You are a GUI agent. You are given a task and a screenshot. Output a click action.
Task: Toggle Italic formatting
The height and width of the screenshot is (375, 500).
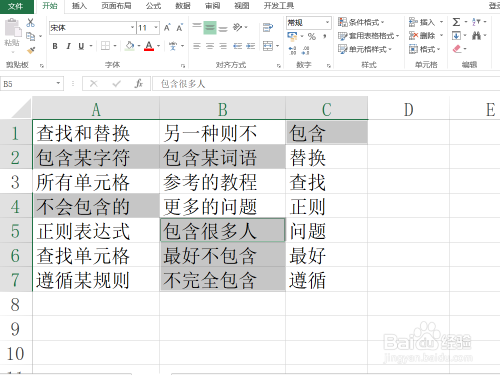point(68,46)
